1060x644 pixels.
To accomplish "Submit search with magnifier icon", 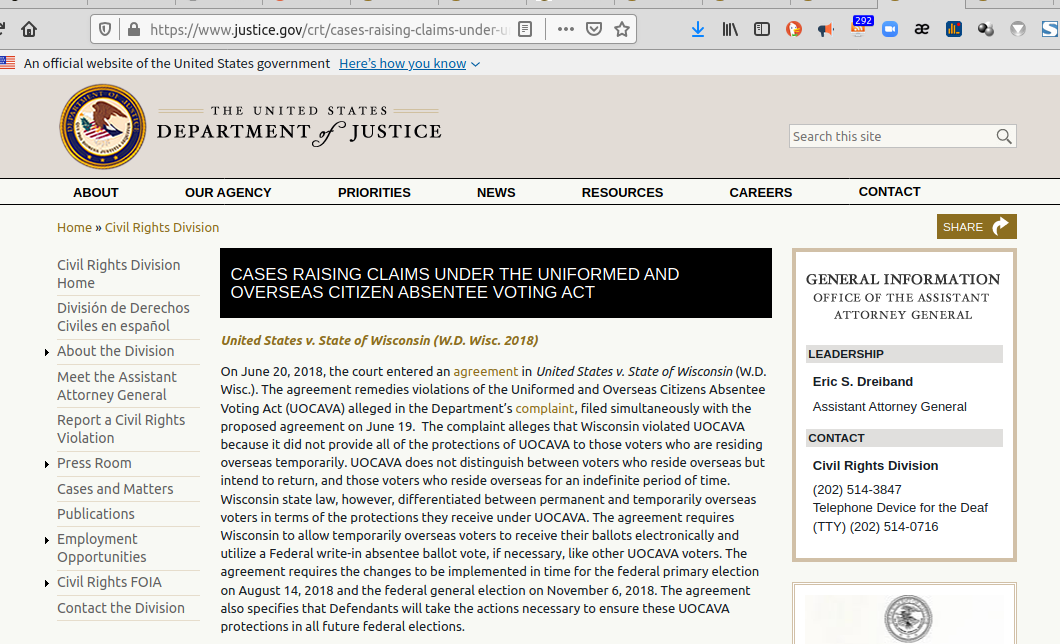I will click(x=1004, y=137).
